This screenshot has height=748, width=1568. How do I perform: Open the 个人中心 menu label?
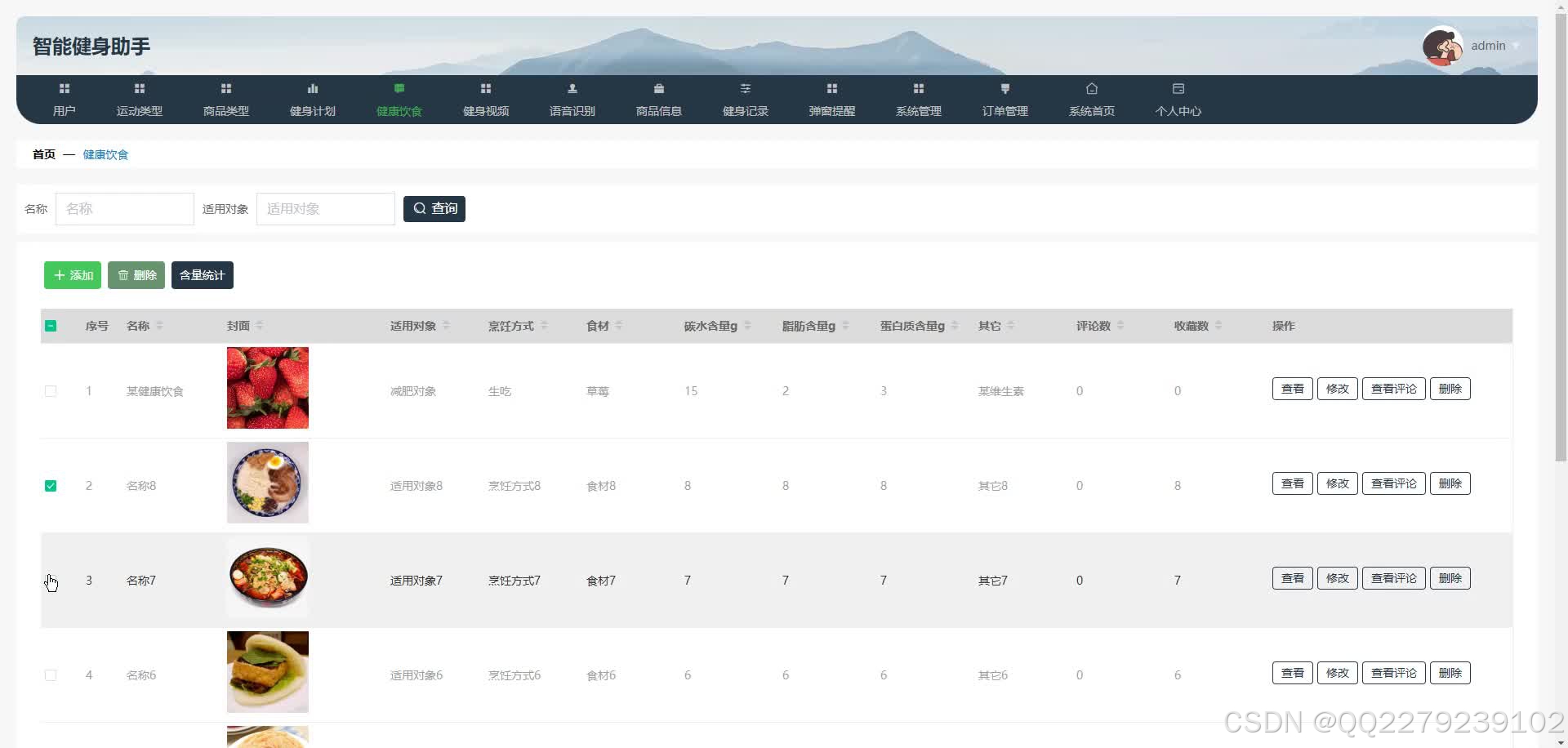pos(1178,111)
